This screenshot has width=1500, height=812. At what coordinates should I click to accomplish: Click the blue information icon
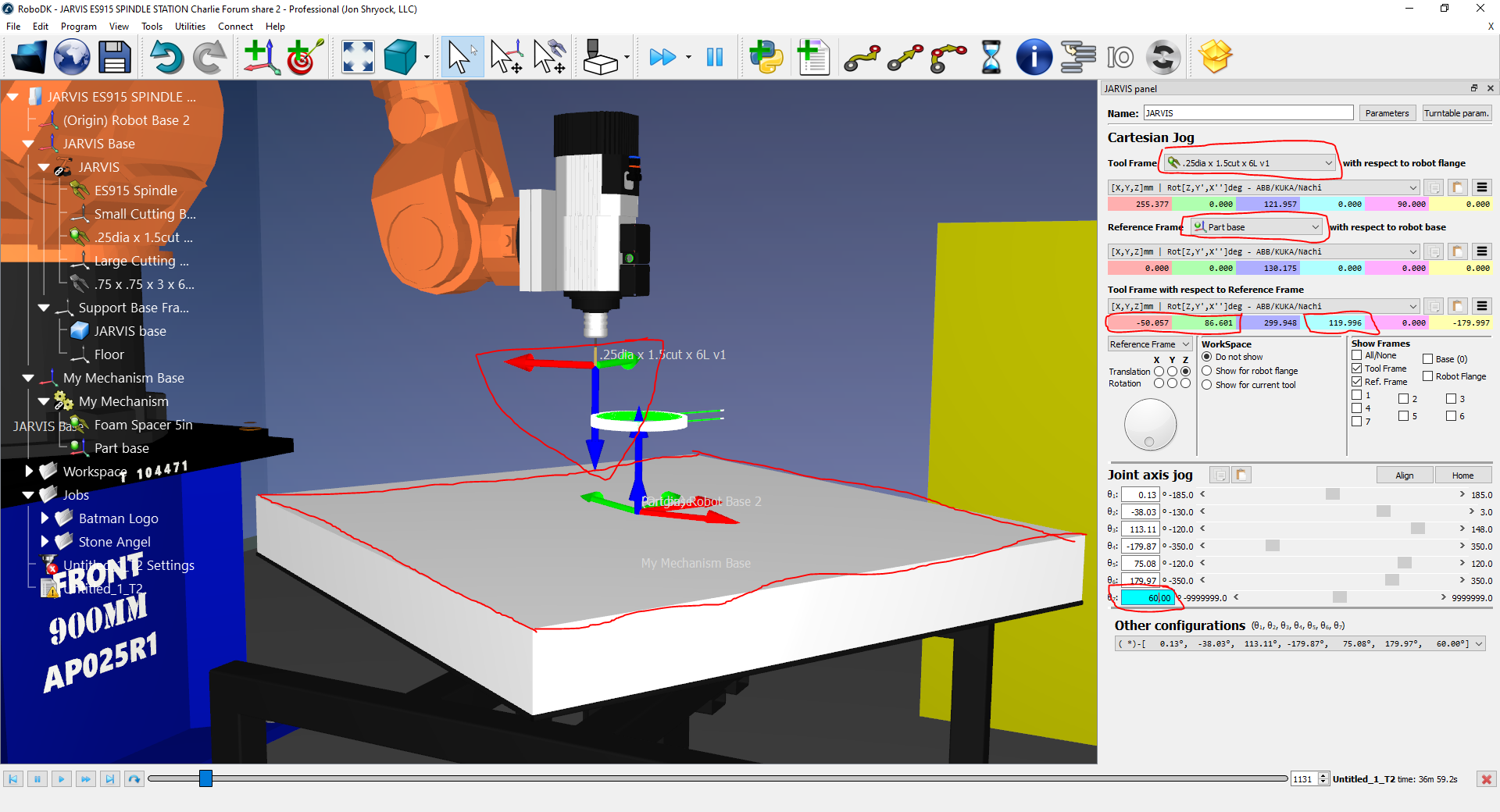pos(1034,58)
